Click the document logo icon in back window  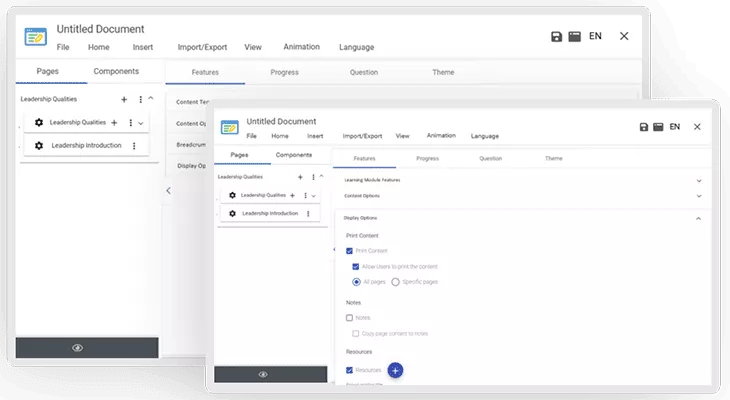click(36, 37)
